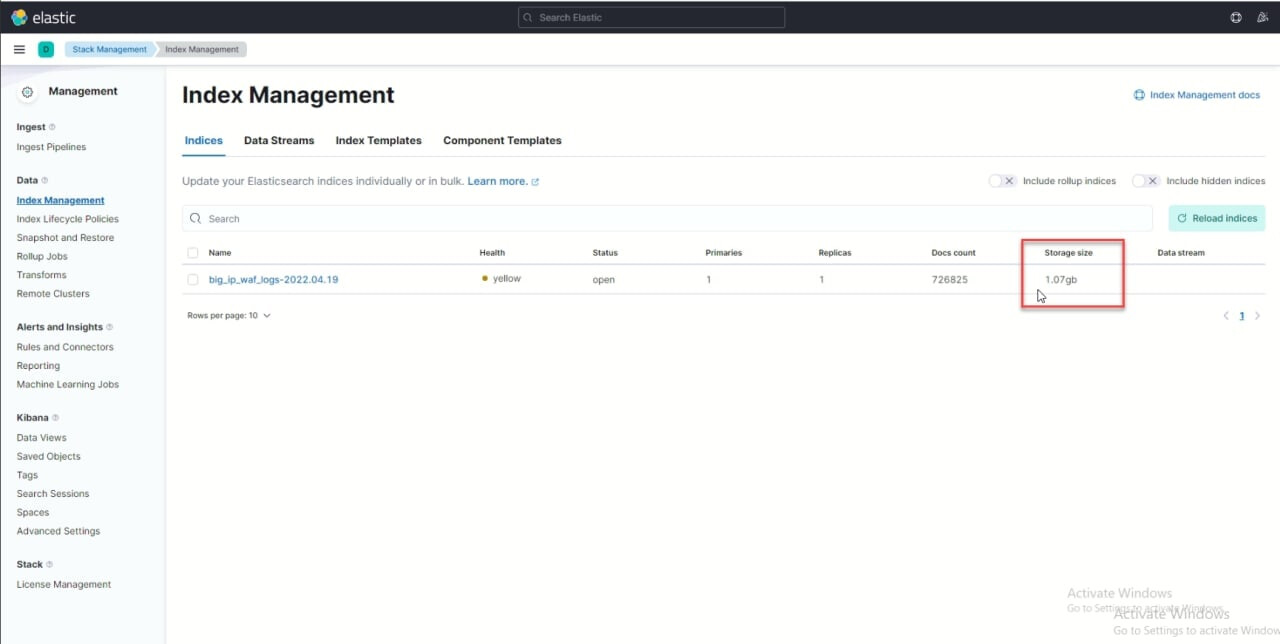Image resolution: width=1280 pixels, height=644 pixels.
Task: Click the external link icon after Learn more
Action: click(535, 182)
